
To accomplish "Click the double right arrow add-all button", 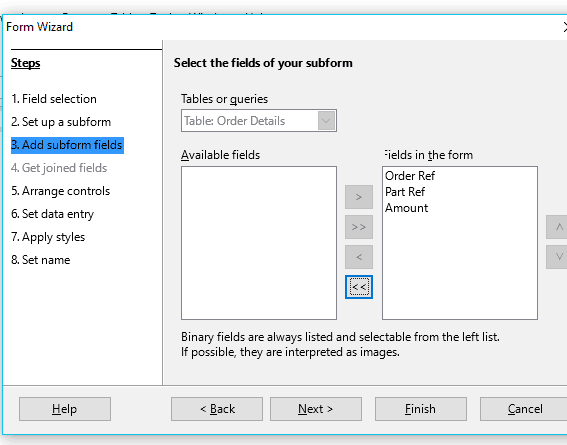I will tap(359, 227).
